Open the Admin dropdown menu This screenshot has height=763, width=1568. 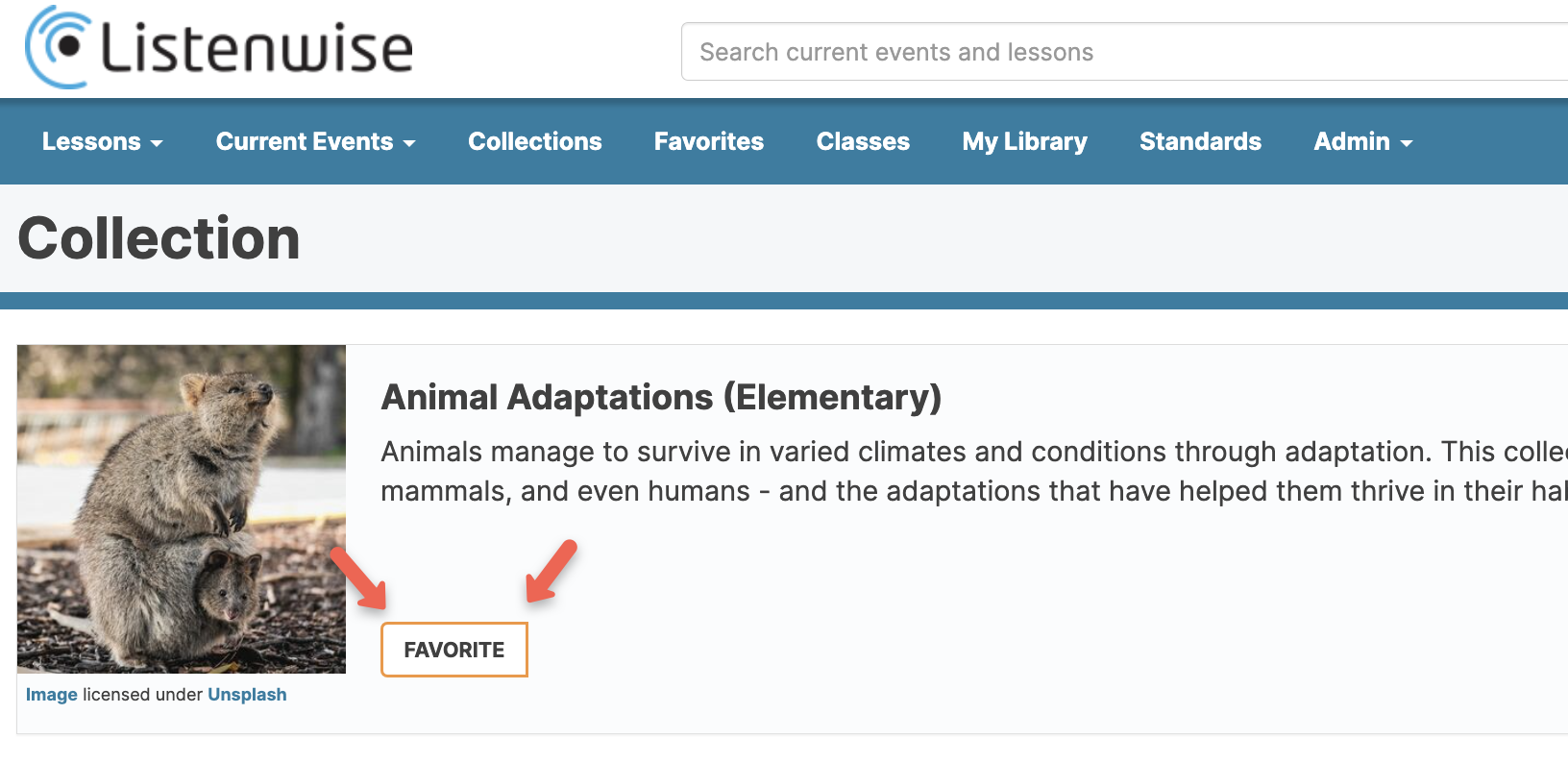pyautogui.click(x=1363, y=141)
